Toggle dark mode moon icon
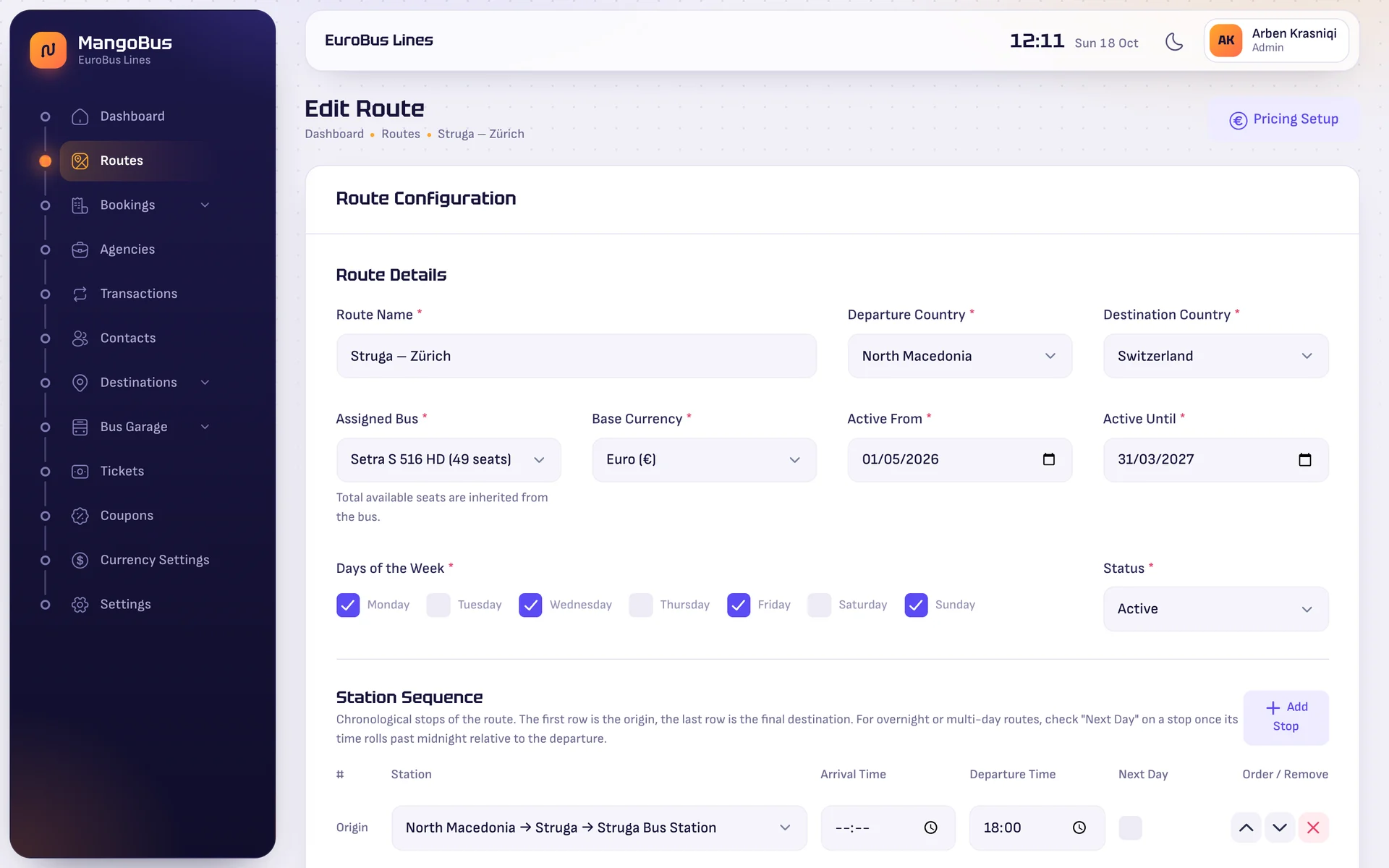 click(1174, 42)
